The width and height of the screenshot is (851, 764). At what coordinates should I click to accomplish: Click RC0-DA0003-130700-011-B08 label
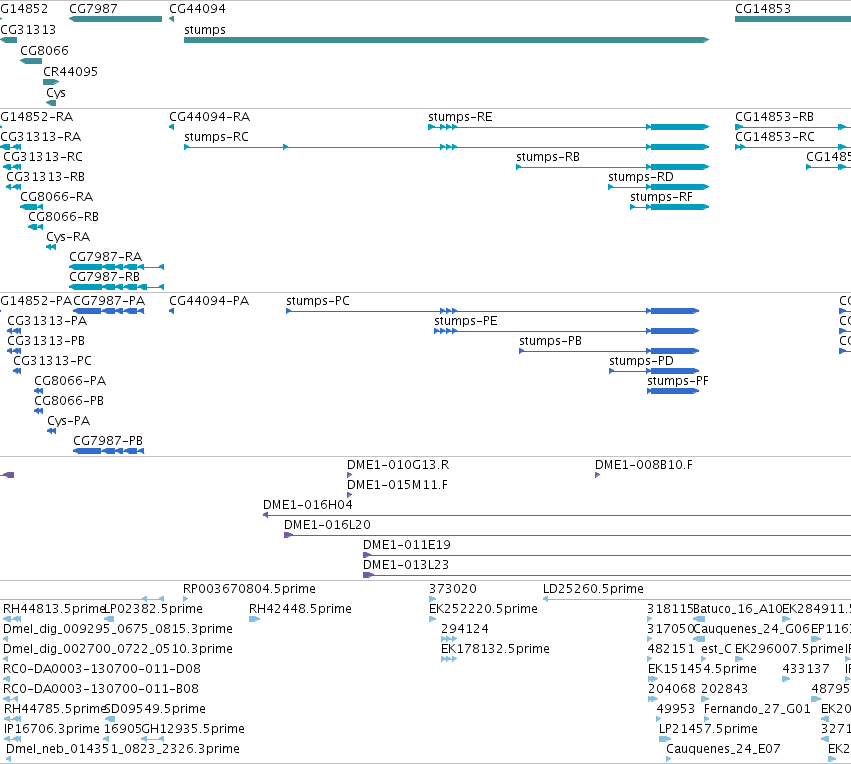click(101, 689)
